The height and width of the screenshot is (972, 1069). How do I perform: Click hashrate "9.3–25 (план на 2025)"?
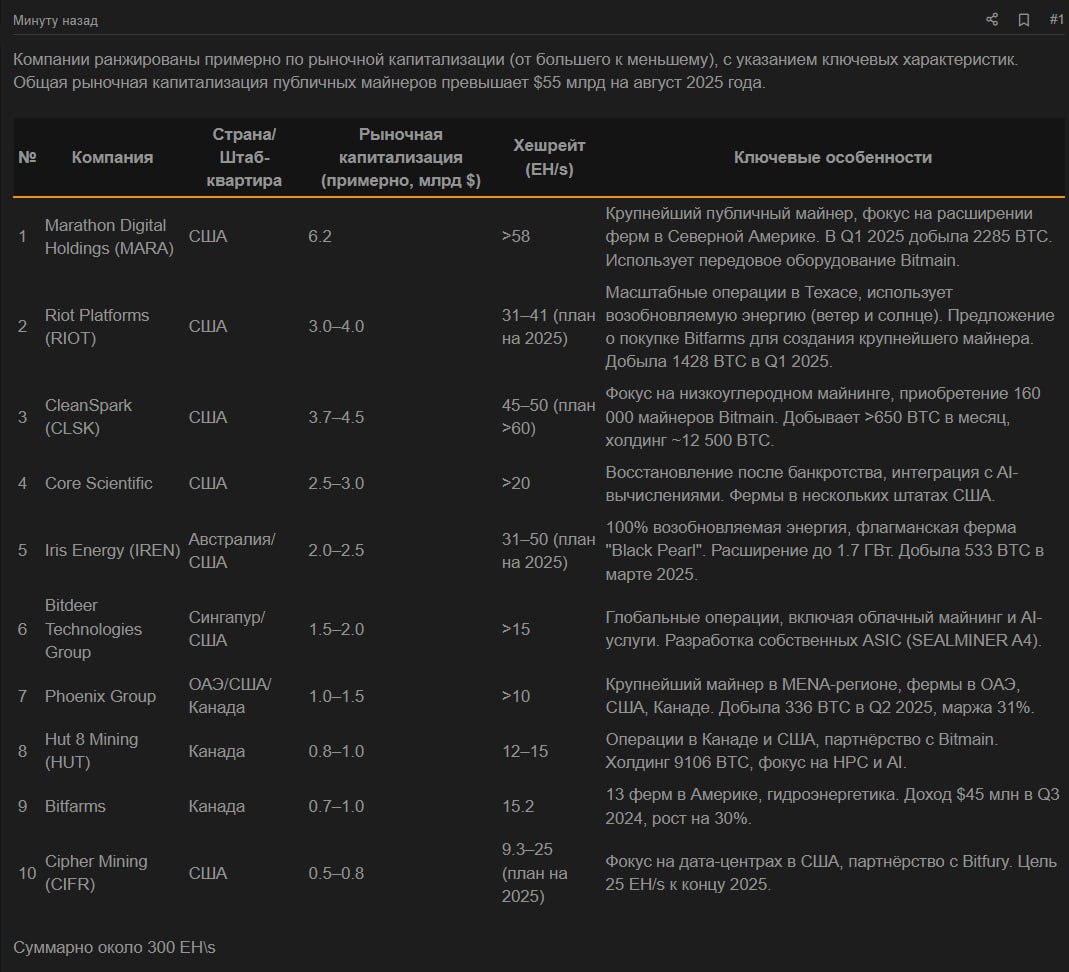[534, 872]
